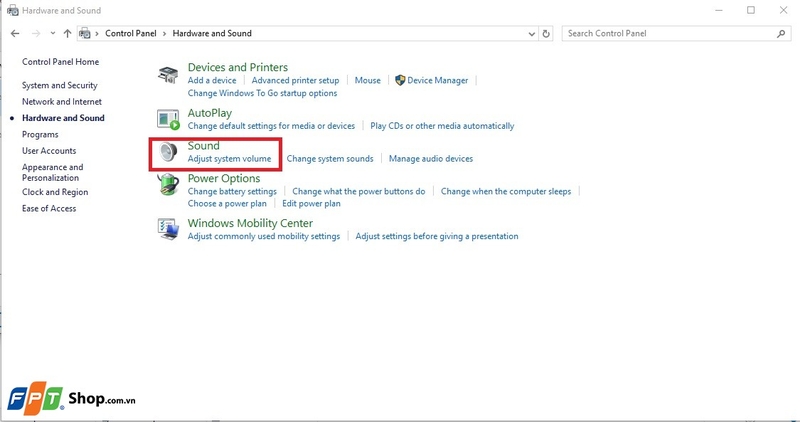Open the Power Options heading
800x422 pixels.
223,178
